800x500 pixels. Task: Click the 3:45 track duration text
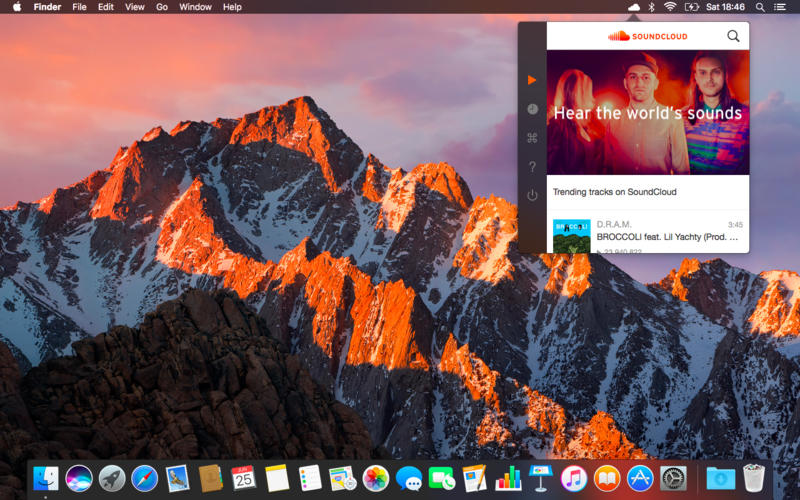point(735,224)
